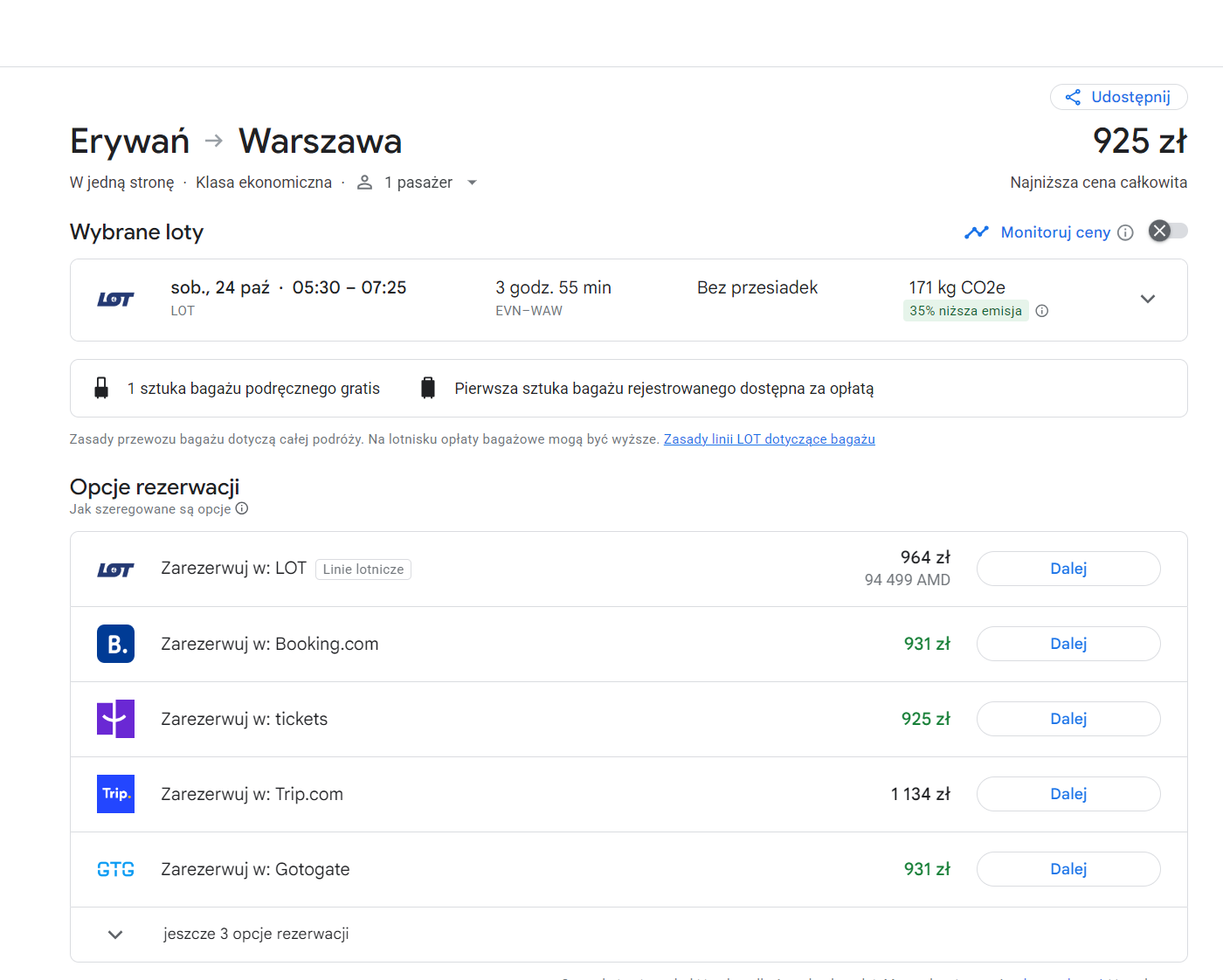Click the Zarezerwuj w: Trip.com label
Viewport: 1223px width, 980px height.
pyautogui.click(x=252, y=794)
